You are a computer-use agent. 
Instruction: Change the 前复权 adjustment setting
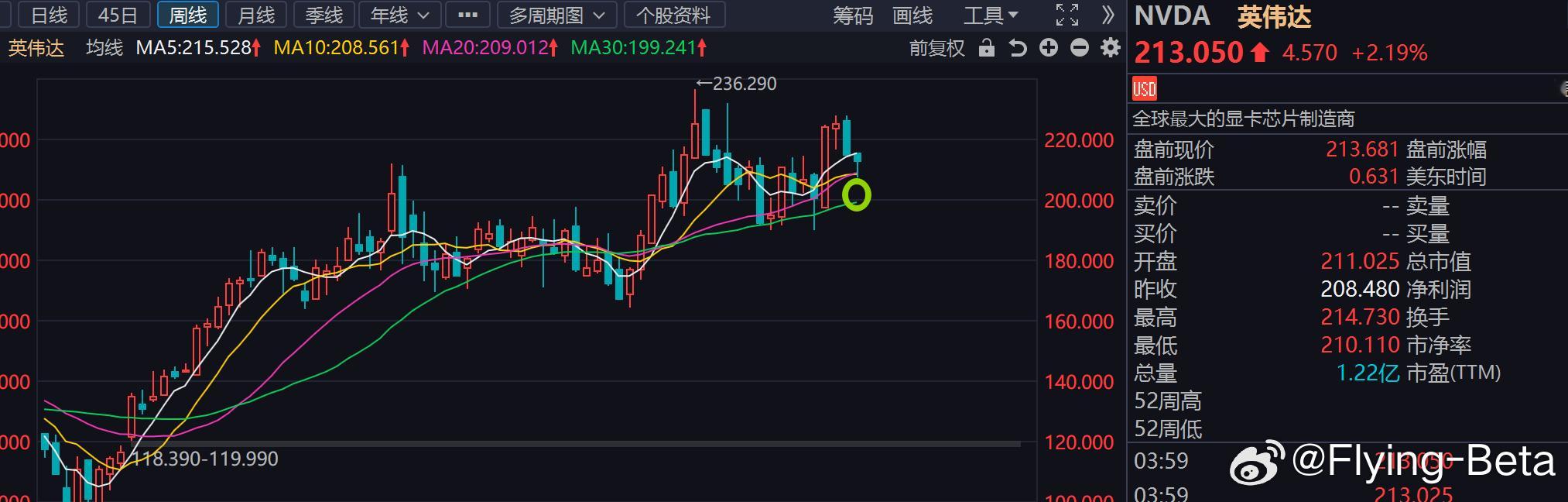pos(936,49)
